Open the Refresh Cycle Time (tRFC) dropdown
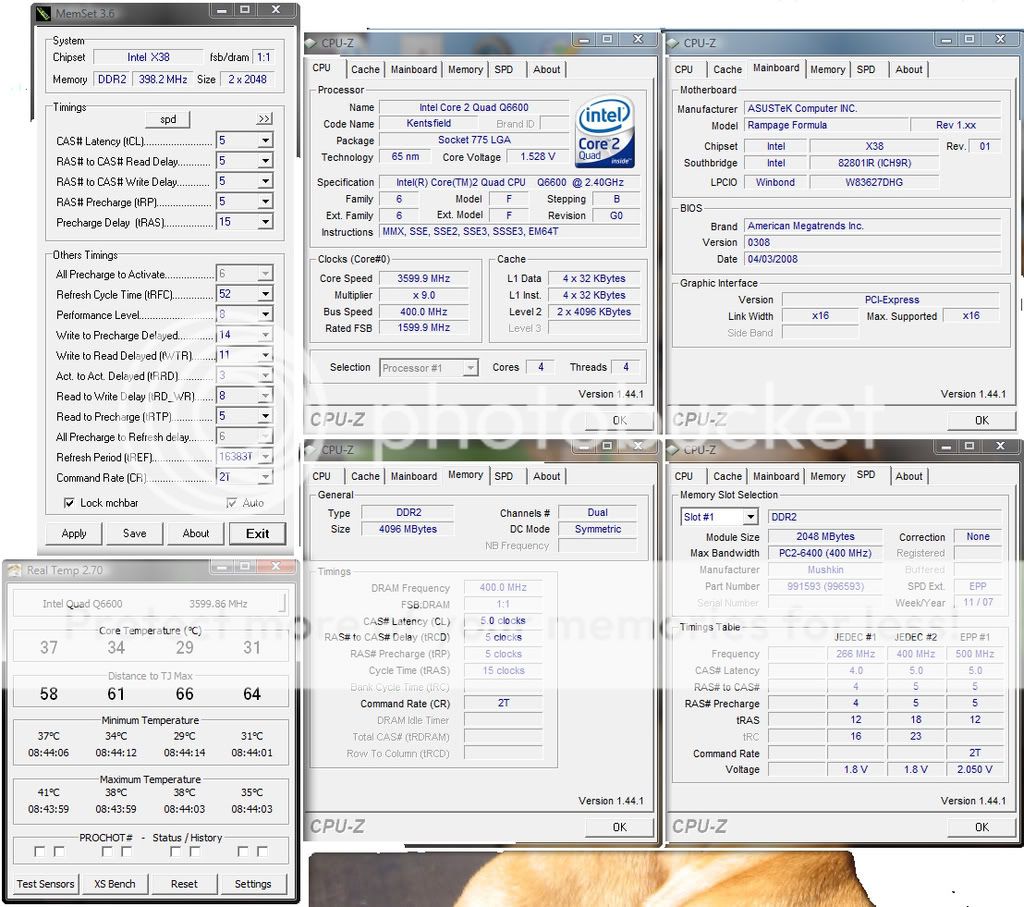This screenshot has width=1024, height=907. click(x=265, y=294)
